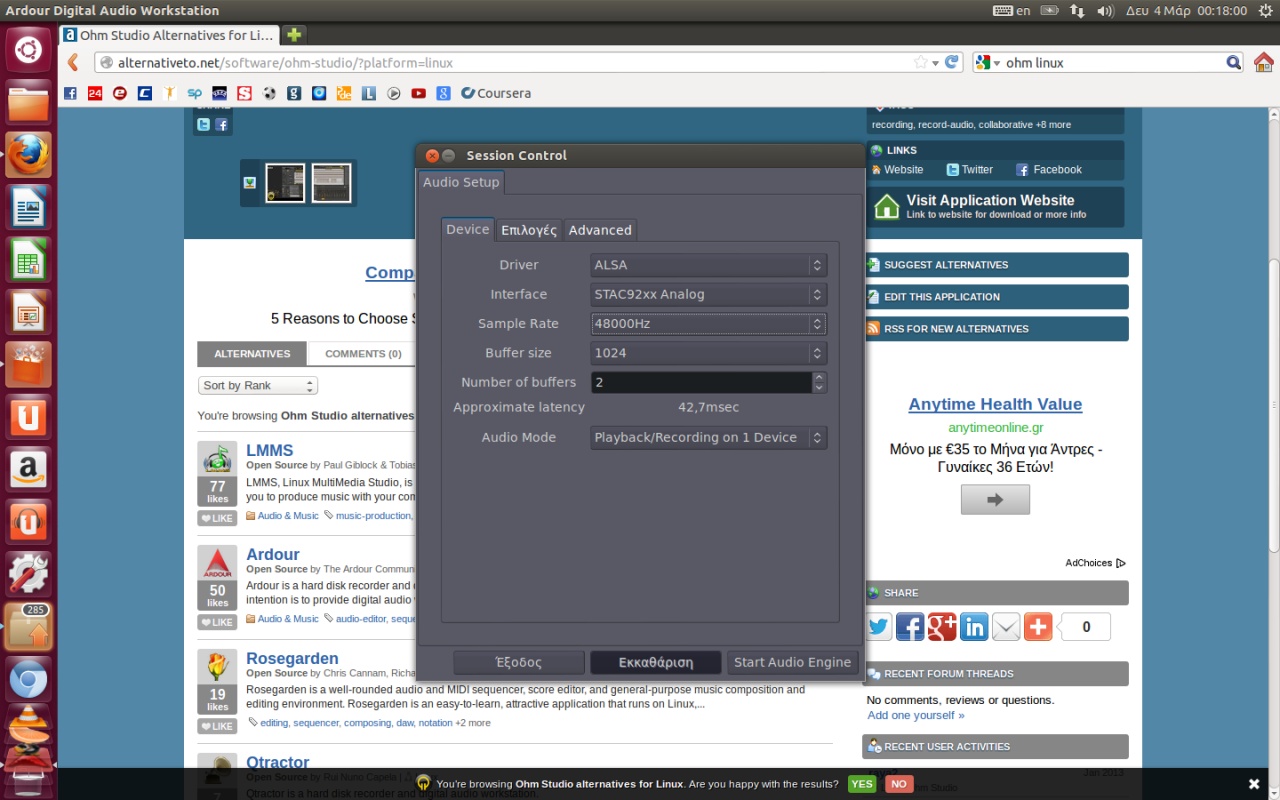Open the Buffer size dropdown showing 1024
1280x800 pixels.
tap(708, 353)
